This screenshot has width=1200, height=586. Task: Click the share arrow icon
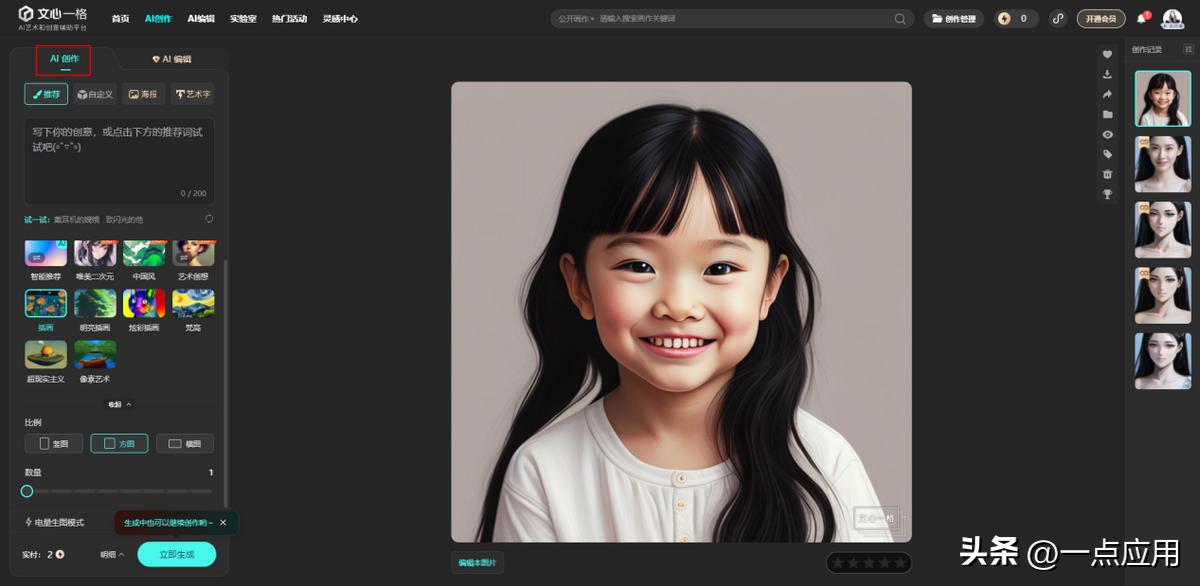click(x=1107, y=94)
